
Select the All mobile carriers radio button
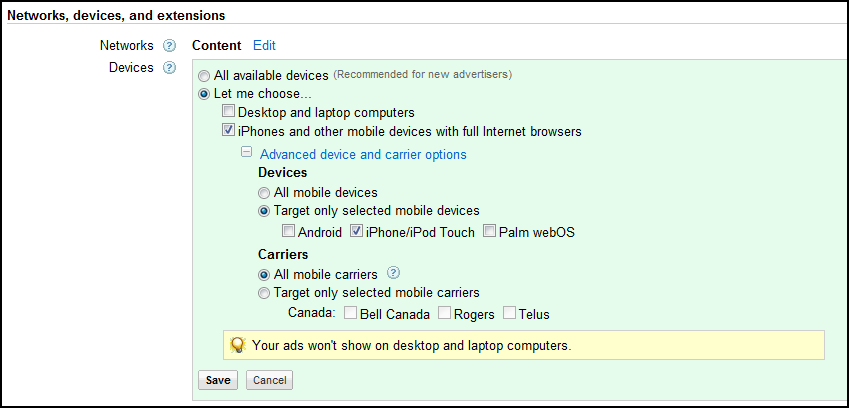coord(264,273)
